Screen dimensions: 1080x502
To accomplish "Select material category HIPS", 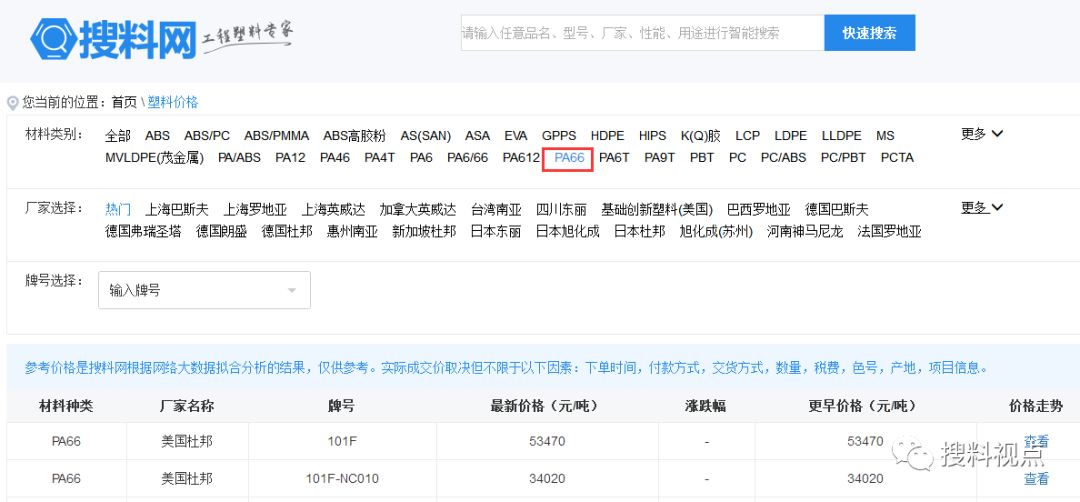I will tap(652, 136).
